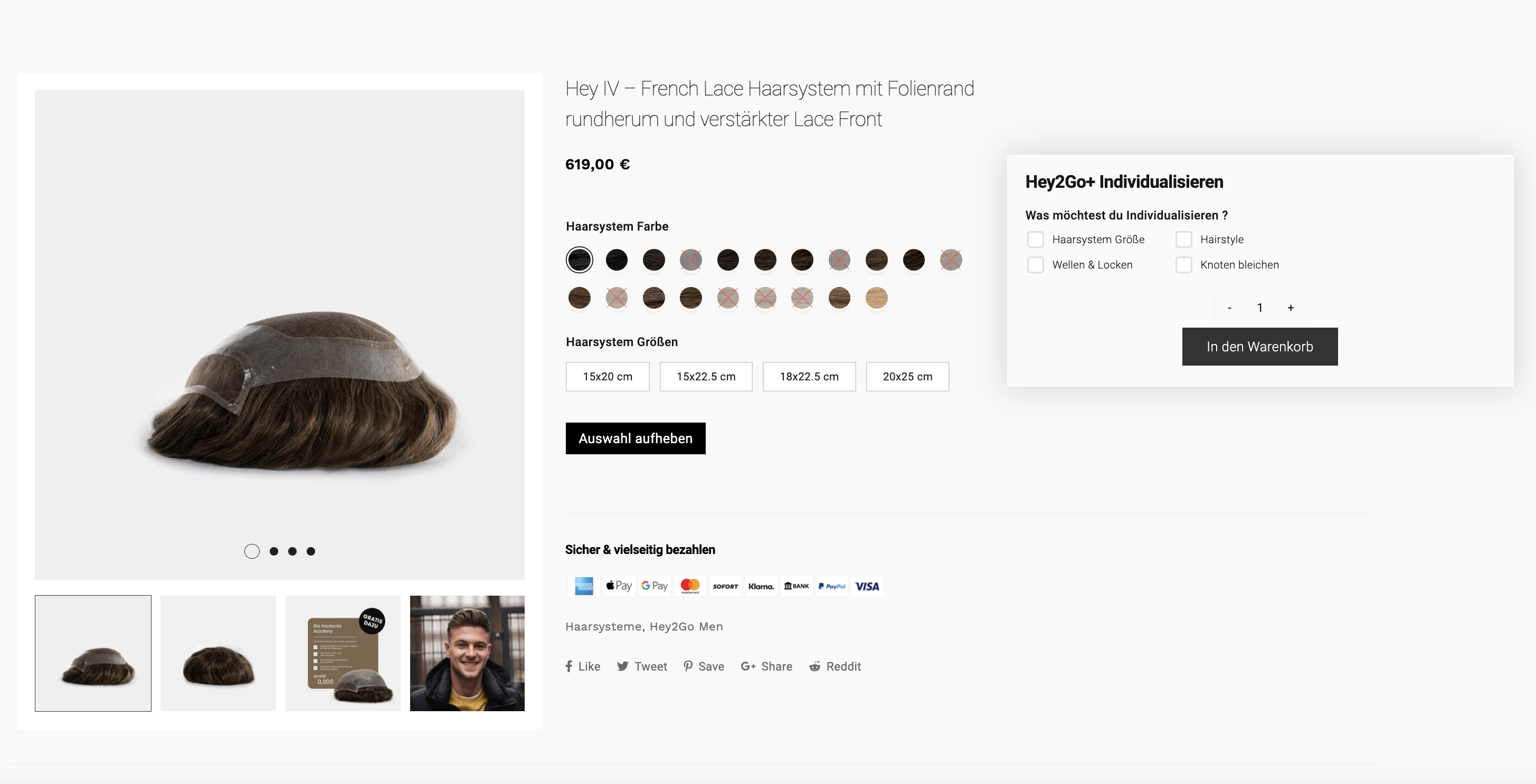Share product on Reddit icon
This screenshot has height=784, width=1536.
[814, 666]
